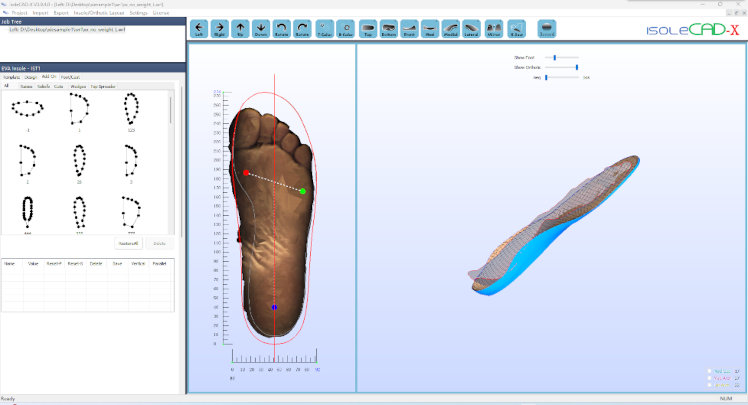
Task: Open the Settings menu
Action: pyautogui.click(x=131, y=12)
